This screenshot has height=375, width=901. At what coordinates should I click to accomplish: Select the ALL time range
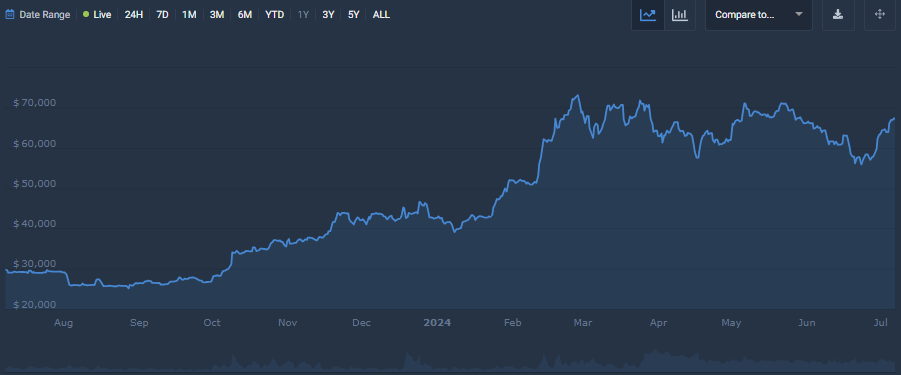click(381, 14)
